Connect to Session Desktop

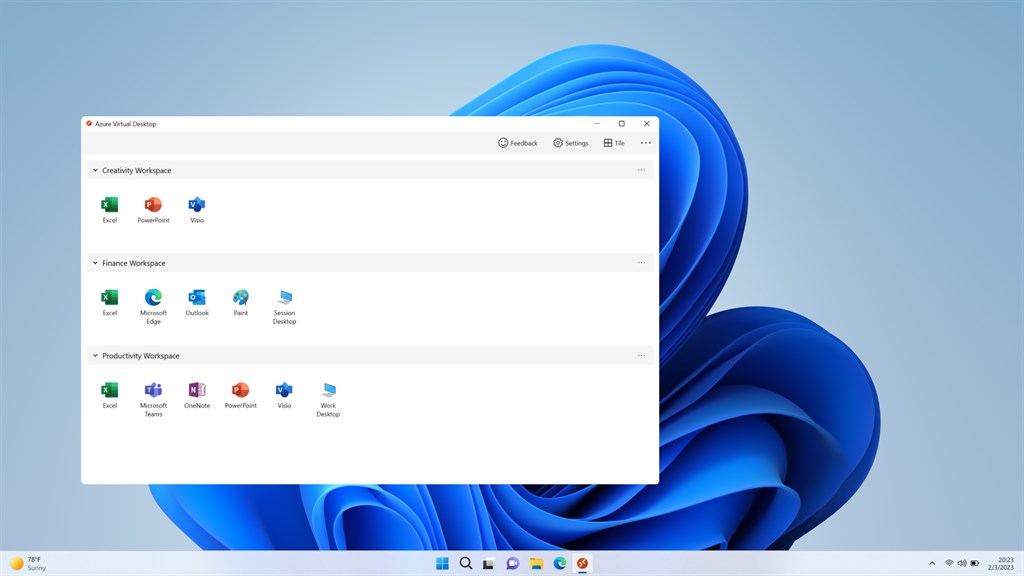click(284, 306)
